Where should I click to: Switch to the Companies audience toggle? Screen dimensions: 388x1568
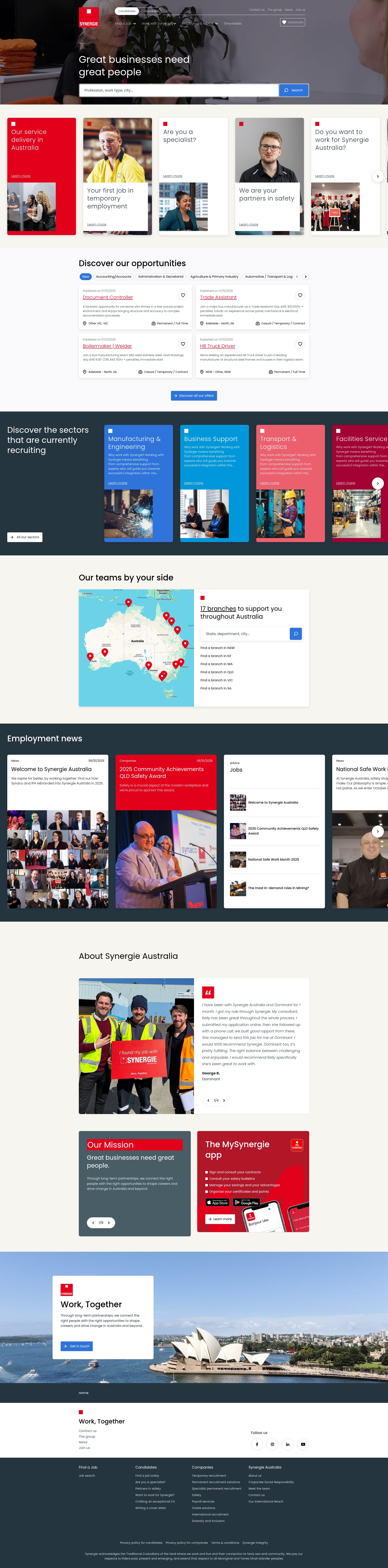(150, 11)
